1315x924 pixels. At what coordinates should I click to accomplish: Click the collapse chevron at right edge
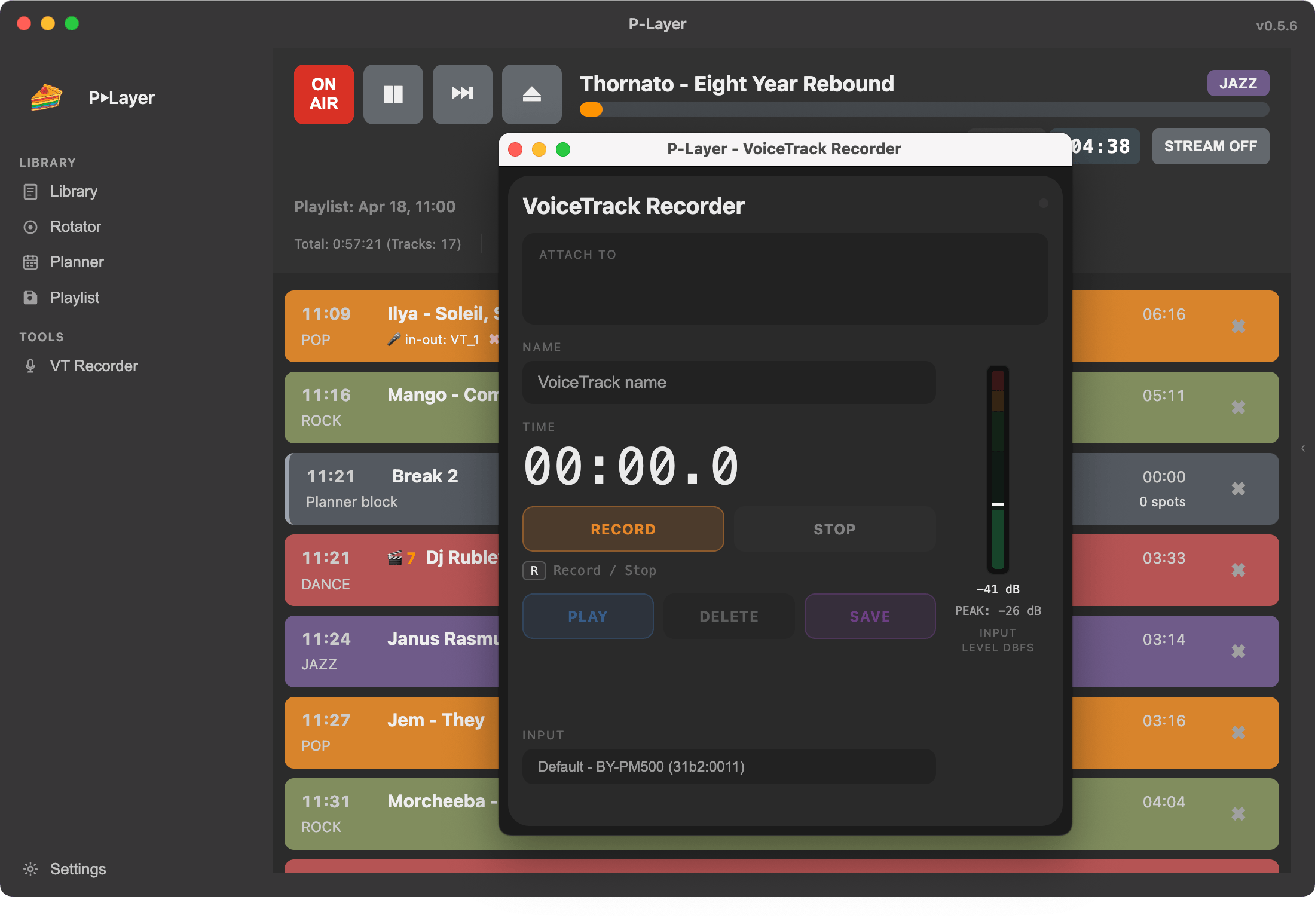coord(1303,448)
